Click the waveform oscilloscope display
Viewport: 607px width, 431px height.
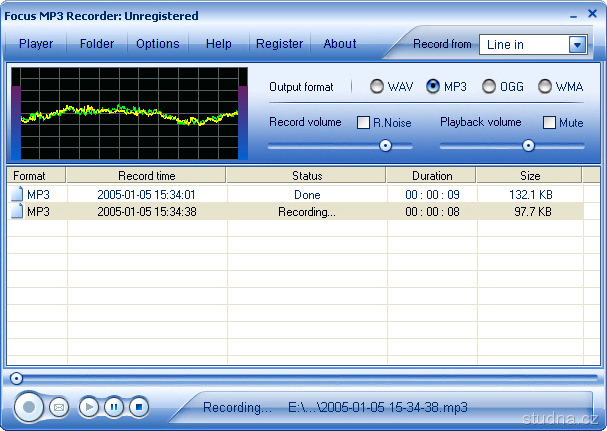pos(129,113)
